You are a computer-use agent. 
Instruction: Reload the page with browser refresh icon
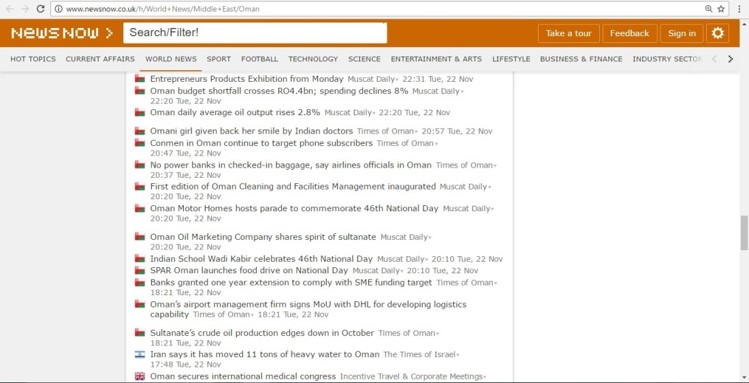41,9
